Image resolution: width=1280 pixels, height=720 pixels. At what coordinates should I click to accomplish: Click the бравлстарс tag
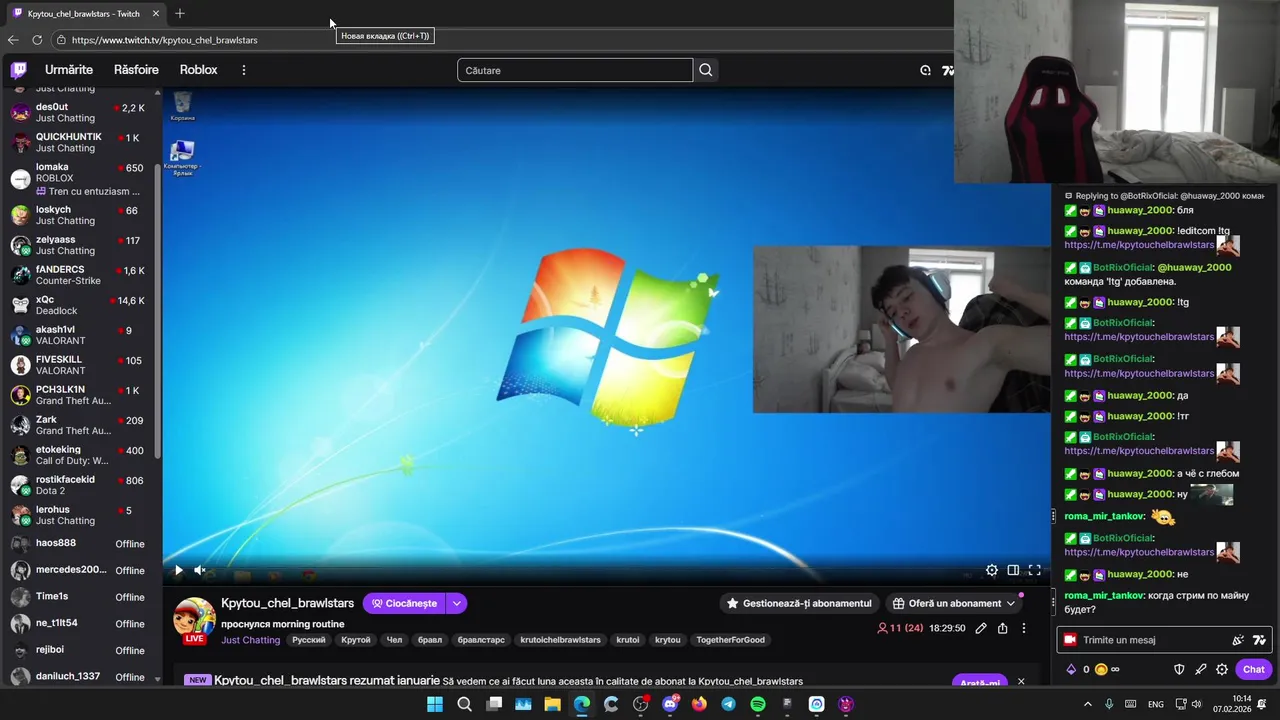[x=481, y=640]
